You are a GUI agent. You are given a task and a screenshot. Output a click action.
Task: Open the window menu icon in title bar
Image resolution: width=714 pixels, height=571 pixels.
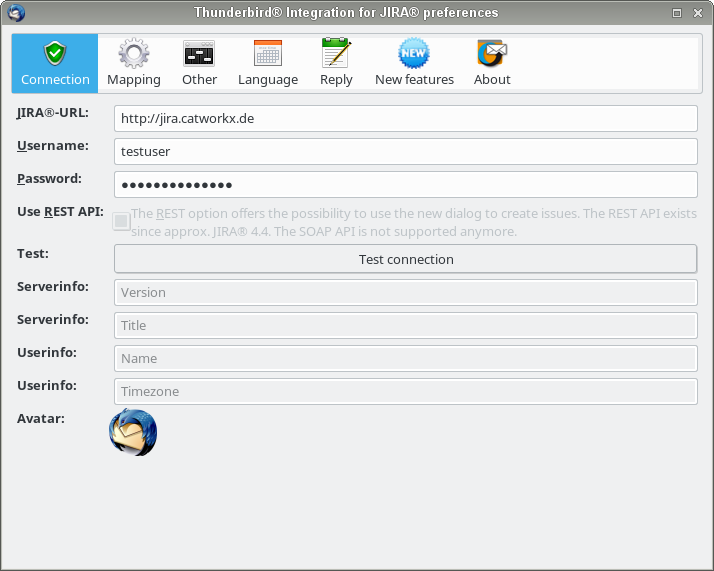[14, 13]
